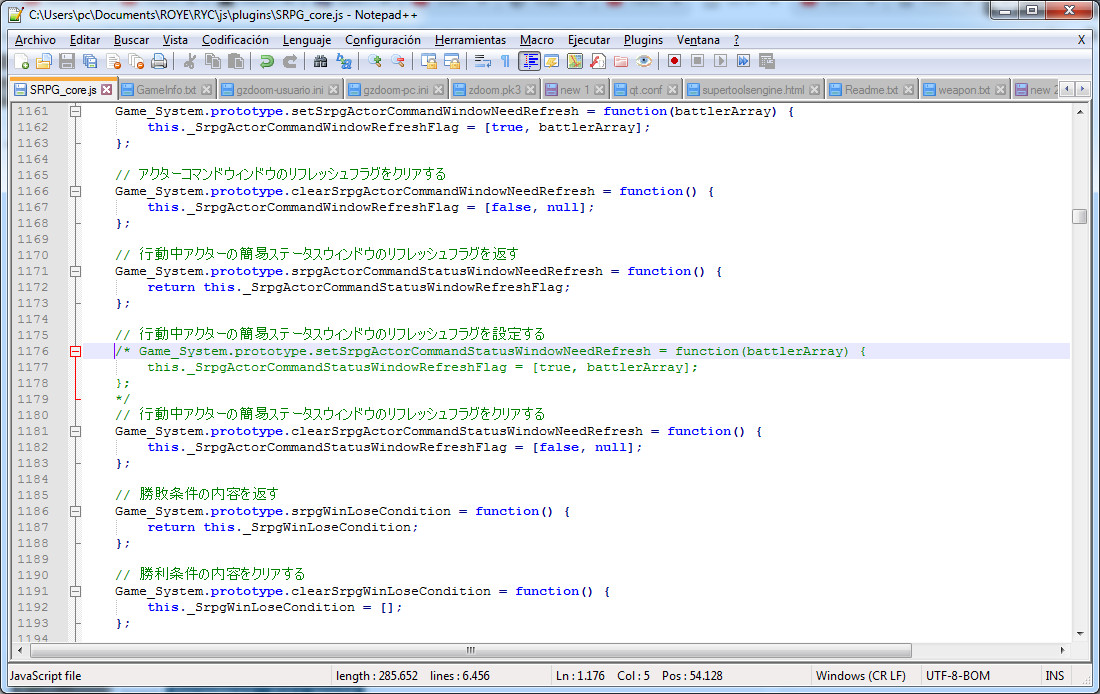
Task: Create a new file with toolbar icon
Action: pos(21,62)
